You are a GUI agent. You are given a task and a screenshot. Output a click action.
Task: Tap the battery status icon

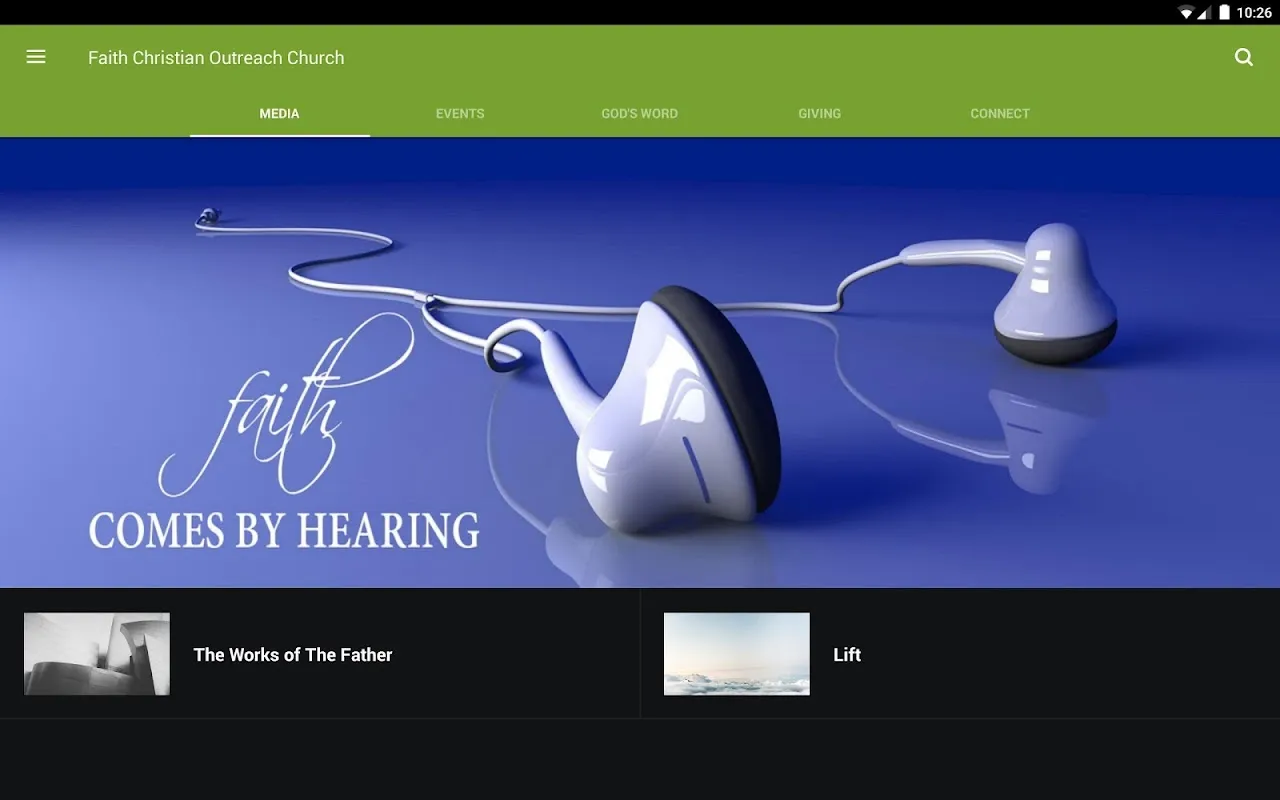point(1224,12)
